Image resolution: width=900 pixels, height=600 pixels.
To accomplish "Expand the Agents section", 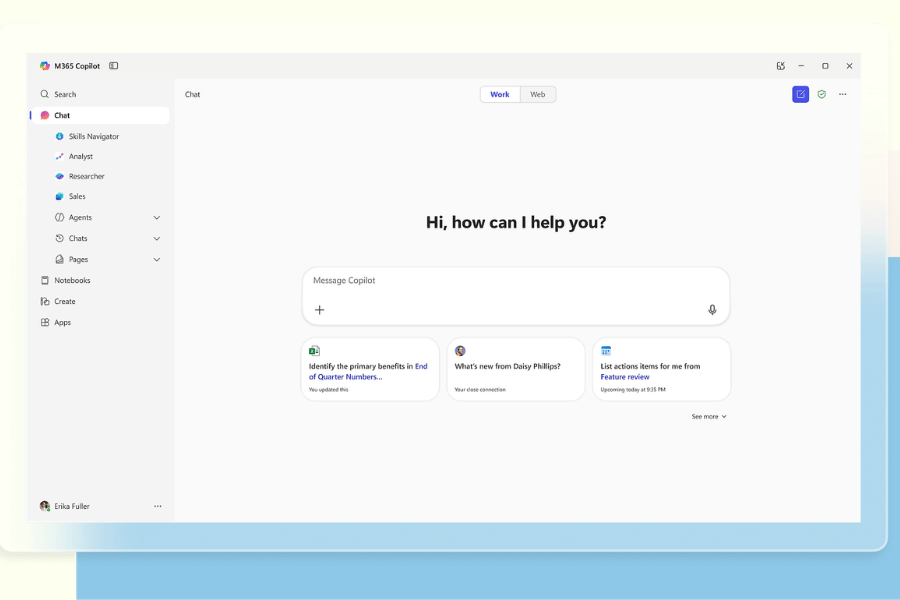I will point(157,217).
